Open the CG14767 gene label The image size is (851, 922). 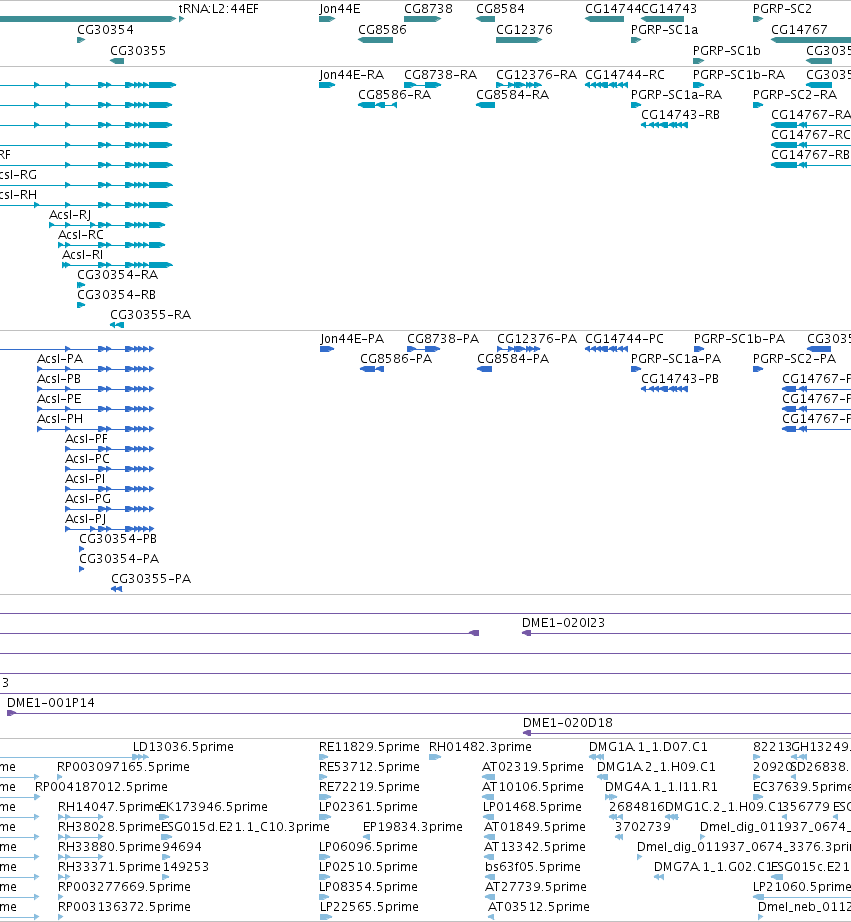coord(799,30)
